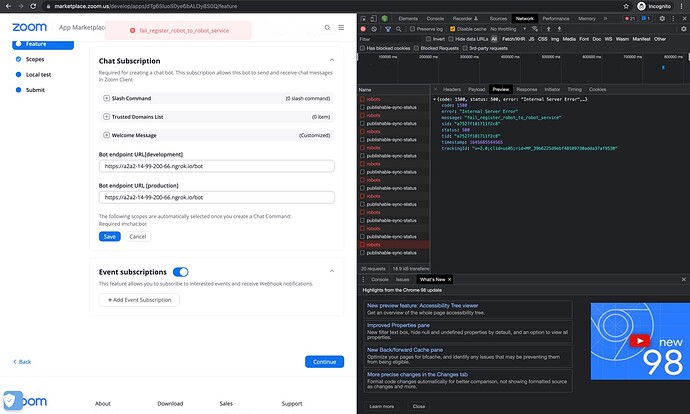Viewport: 690px width, 414px height.
Task: Expand the Welcome Message row
Action: pos(217,135)
